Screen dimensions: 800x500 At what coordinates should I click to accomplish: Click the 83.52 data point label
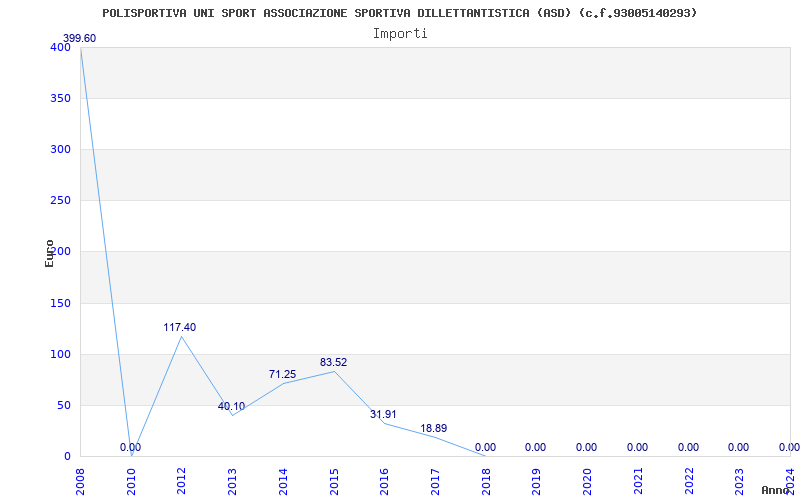(x=333, y=362)
